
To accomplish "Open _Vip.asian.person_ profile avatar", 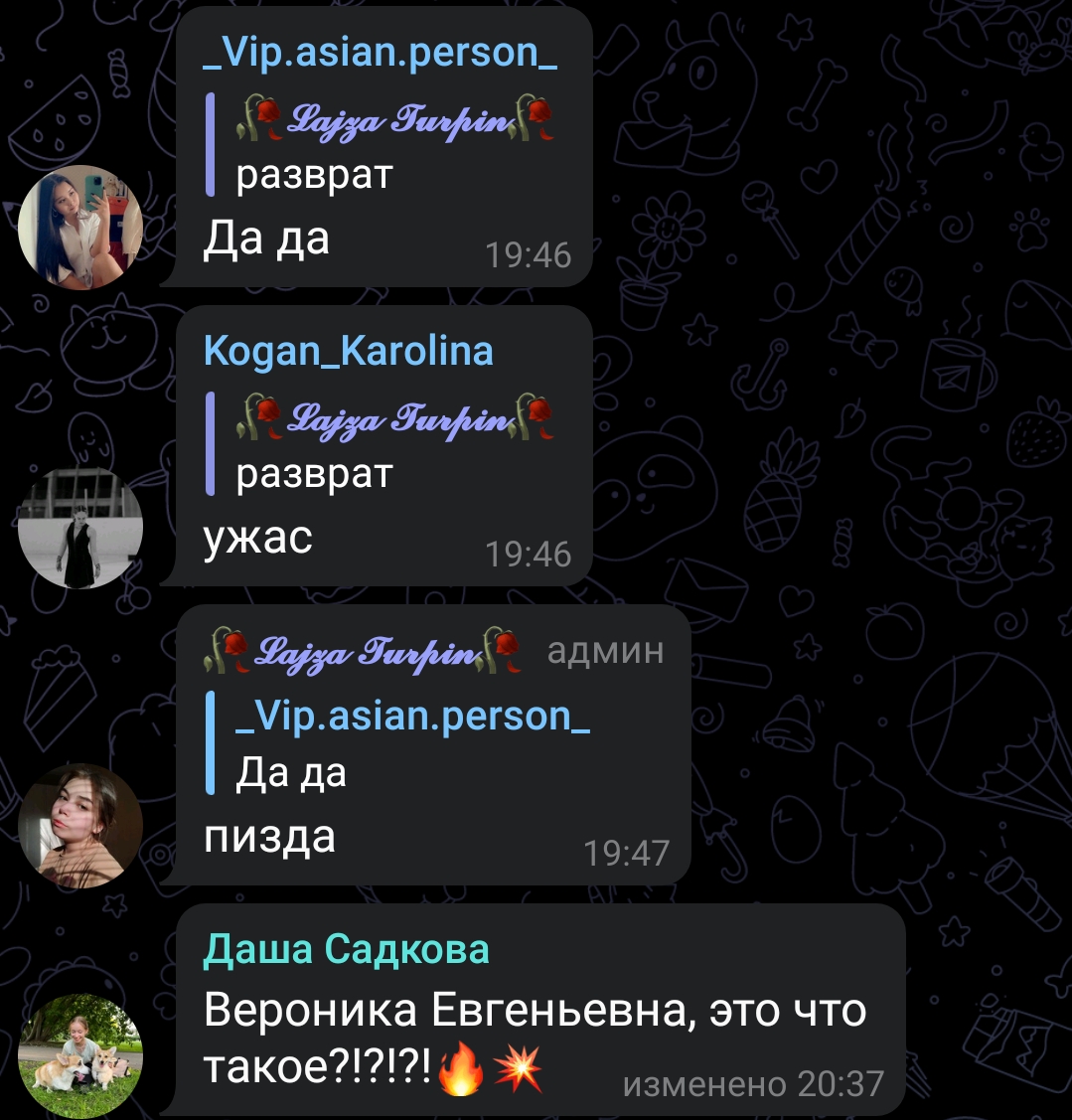I will point(80,228).
